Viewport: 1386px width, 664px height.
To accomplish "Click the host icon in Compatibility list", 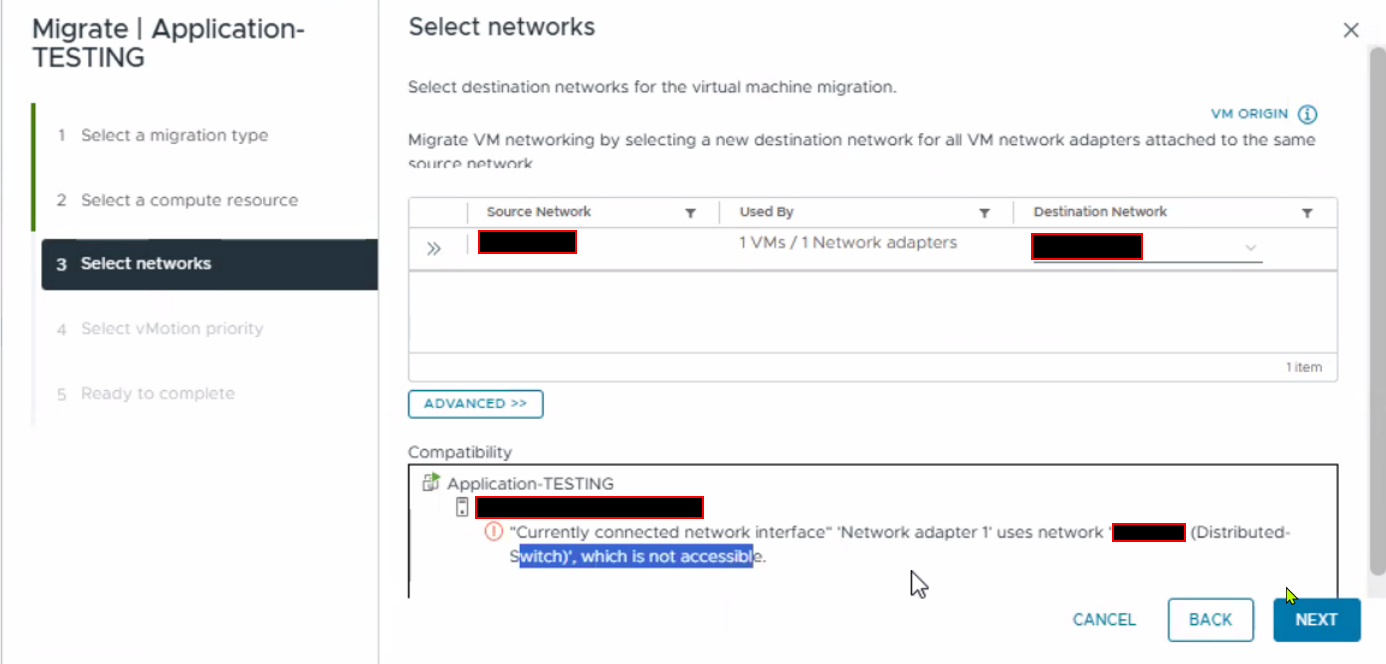I will pyautogui.click(x=461, y=507).
